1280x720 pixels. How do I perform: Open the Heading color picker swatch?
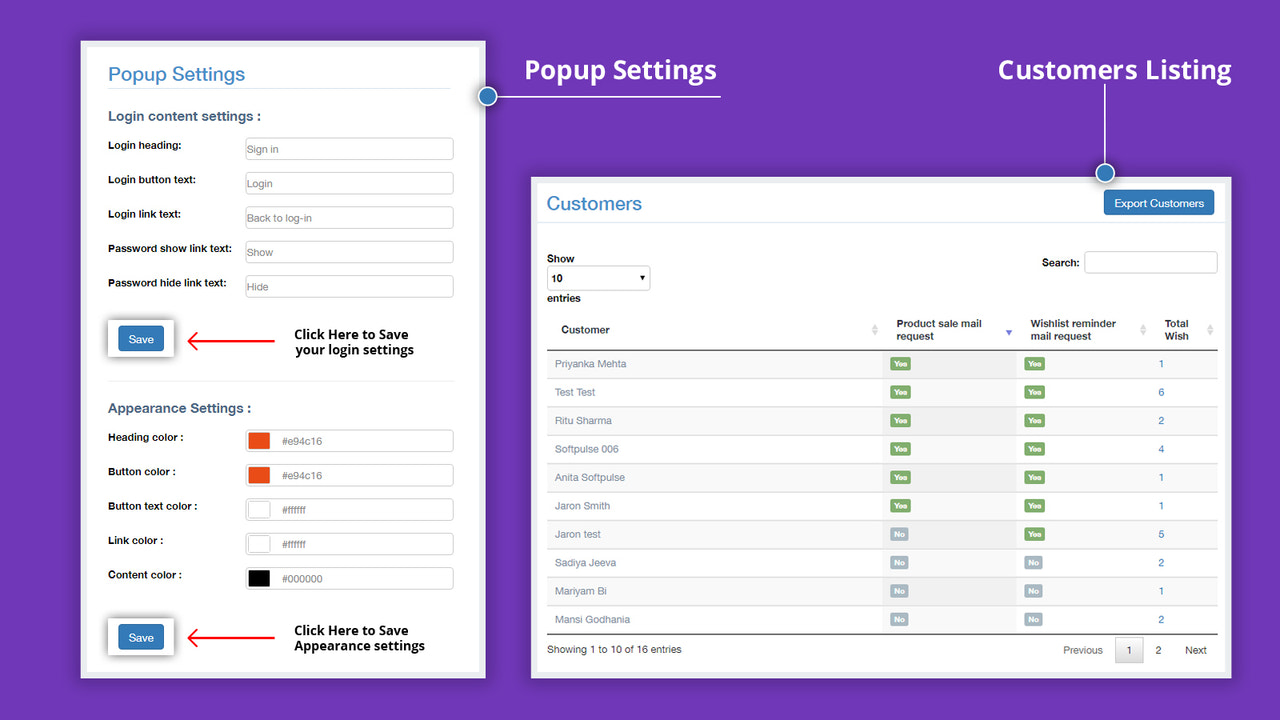[256, 440]
